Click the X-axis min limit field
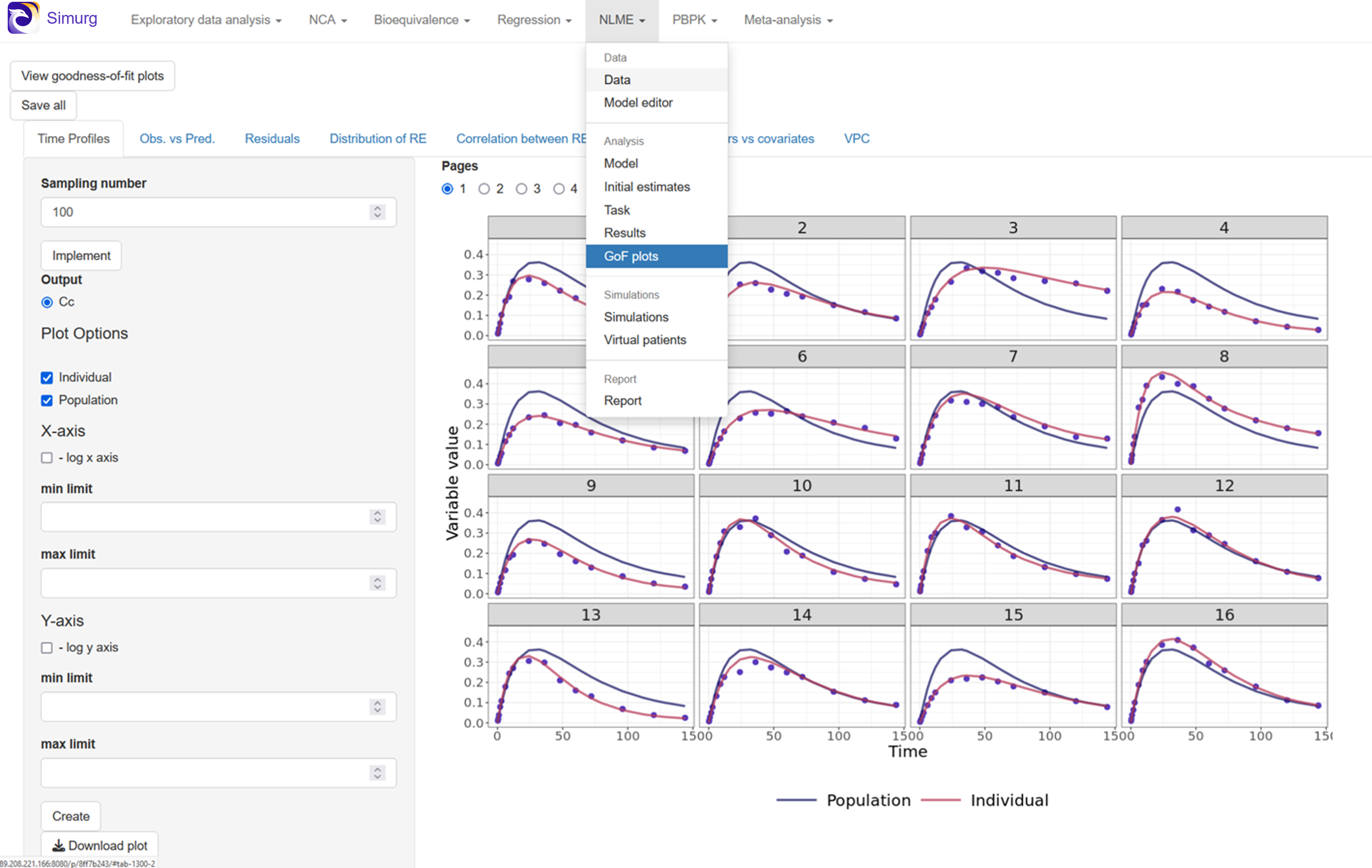 pyautogui.click(x=219, y=517)
